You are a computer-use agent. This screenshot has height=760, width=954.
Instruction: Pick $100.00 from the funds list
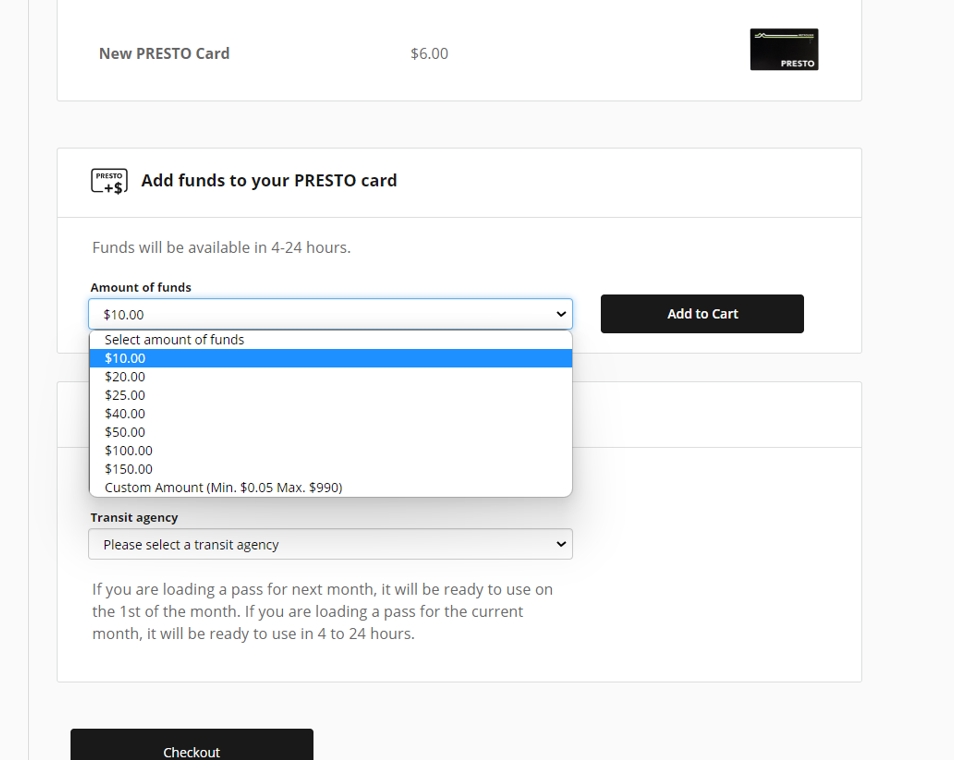[330, 450]
